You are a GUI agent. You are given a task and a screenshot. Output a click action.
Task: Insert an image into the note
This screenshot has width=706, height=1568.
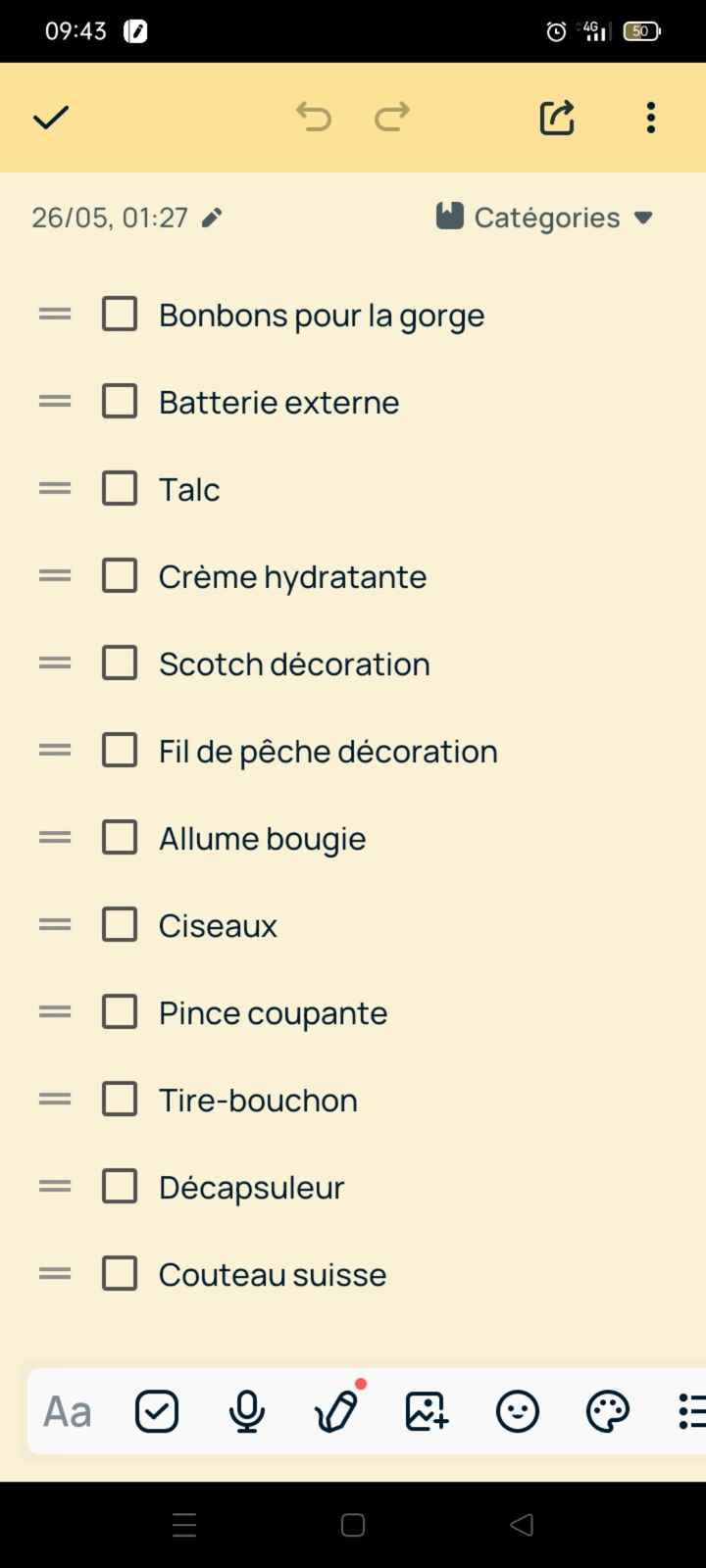point(426,1411)
